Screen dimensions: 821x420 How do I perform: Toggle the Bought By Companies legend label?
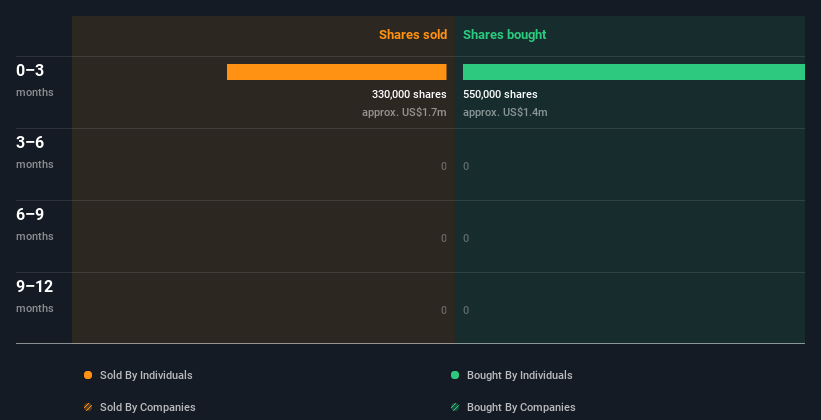pyautogui.click(x=521, y=407)
